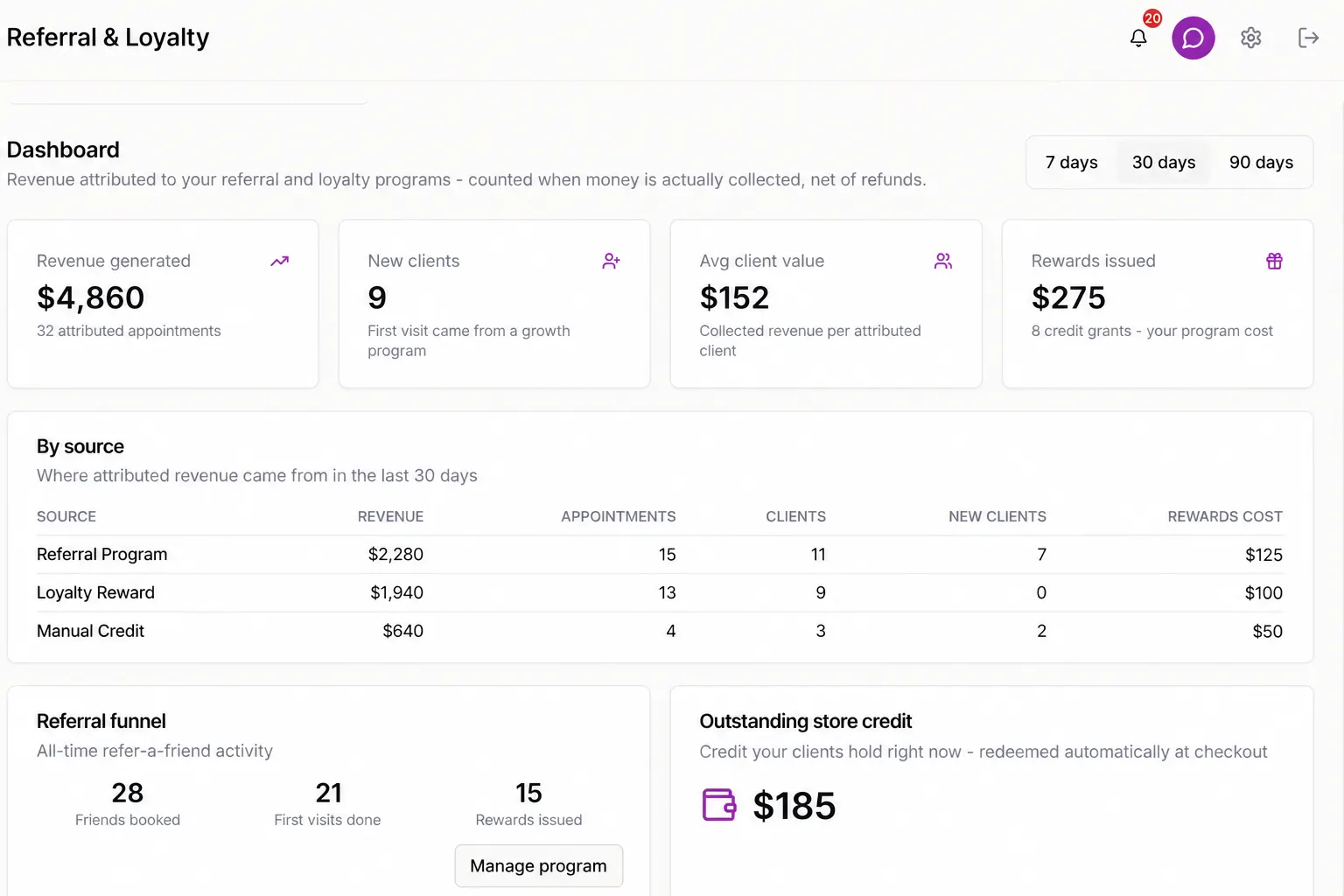Image resolution: width=1344 pixels, height=896 pixels.
Task: Click the By source heading
Action: click(x=80, y=446)
